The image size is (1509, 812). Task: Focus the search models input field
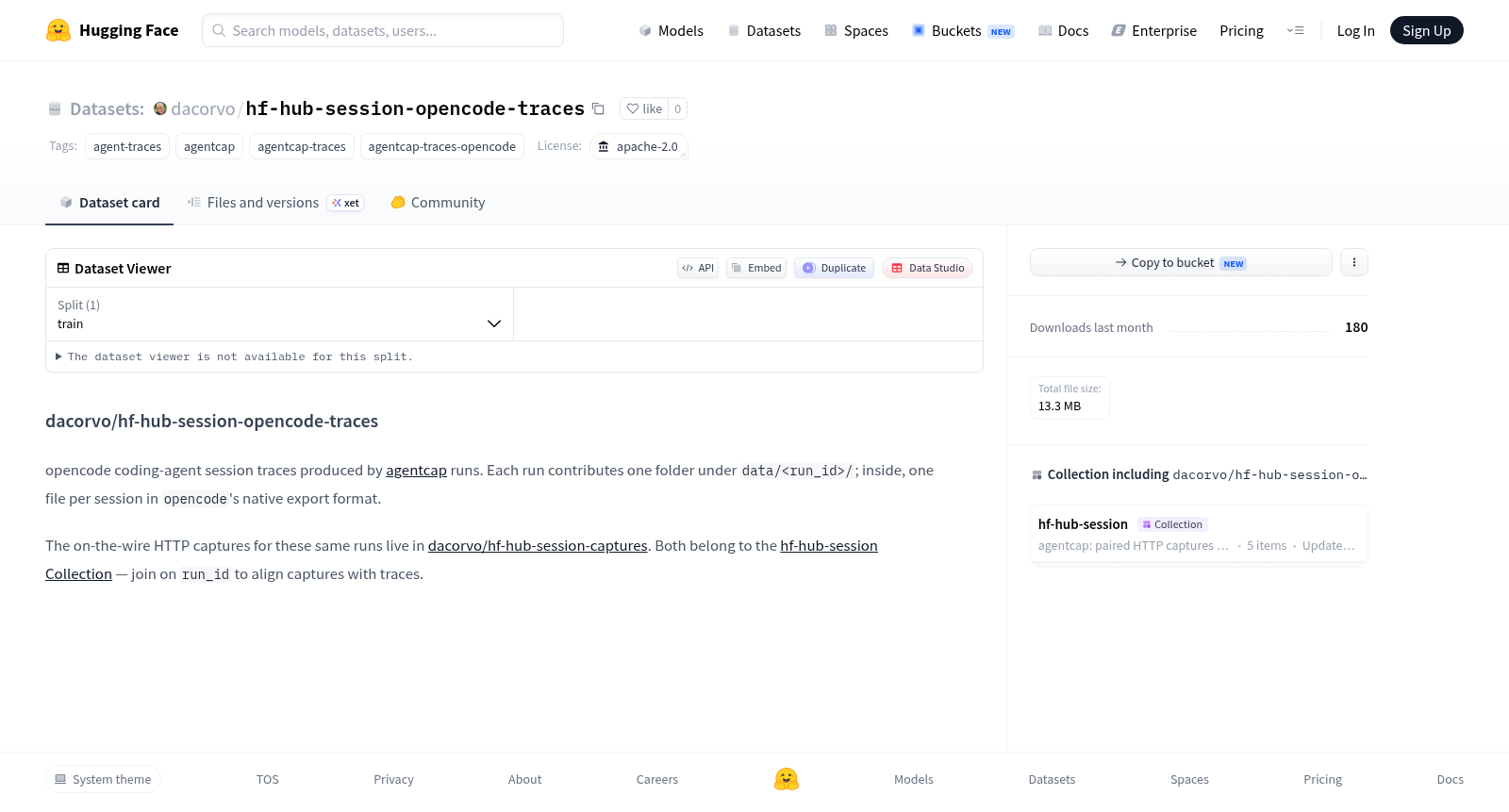tap(383, 30)
